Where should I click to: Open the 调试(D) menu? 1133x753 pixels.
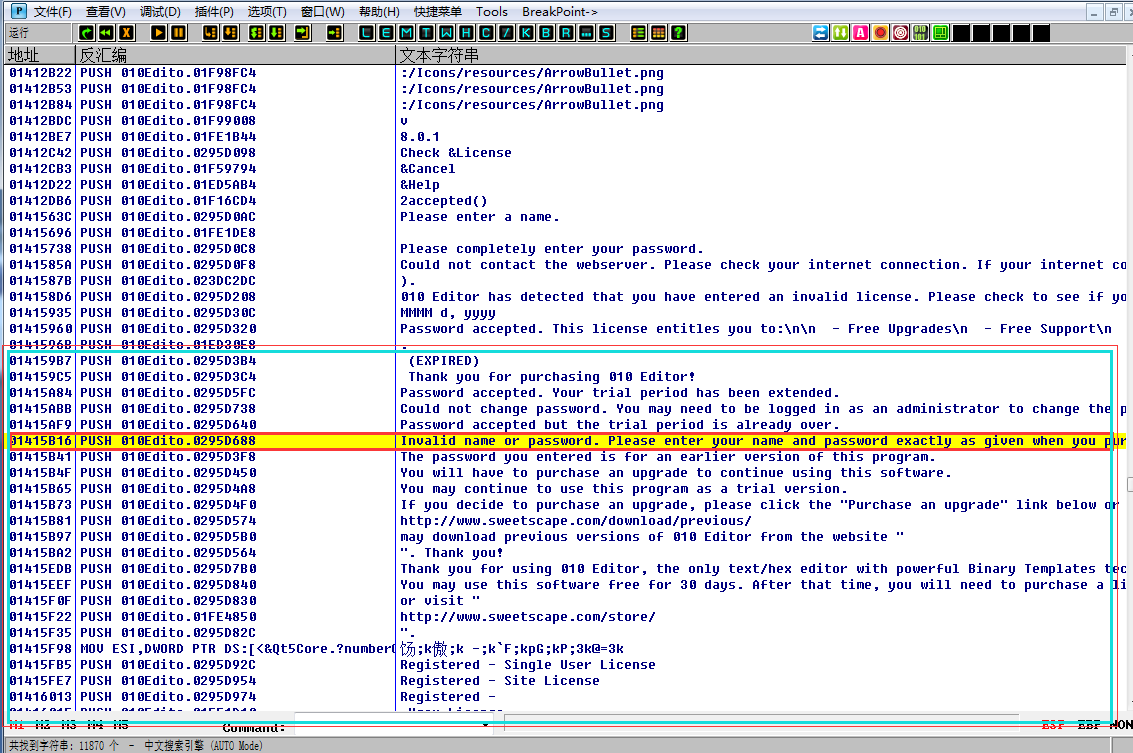click(160, 12)
